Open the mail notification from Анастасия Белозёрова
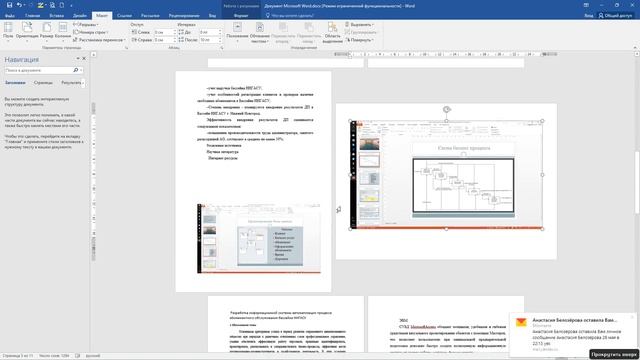 point(574,335)
